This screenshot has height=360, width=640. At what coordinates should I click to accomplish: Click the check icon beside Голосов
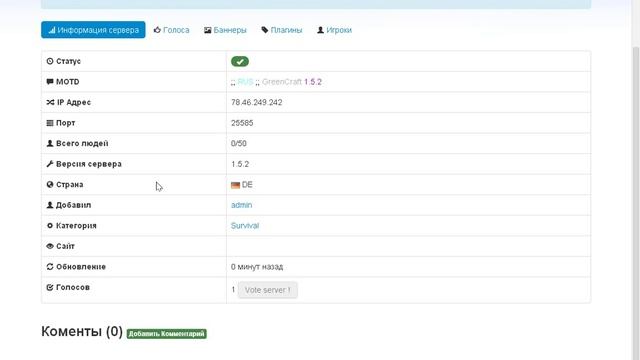(50, 287)
